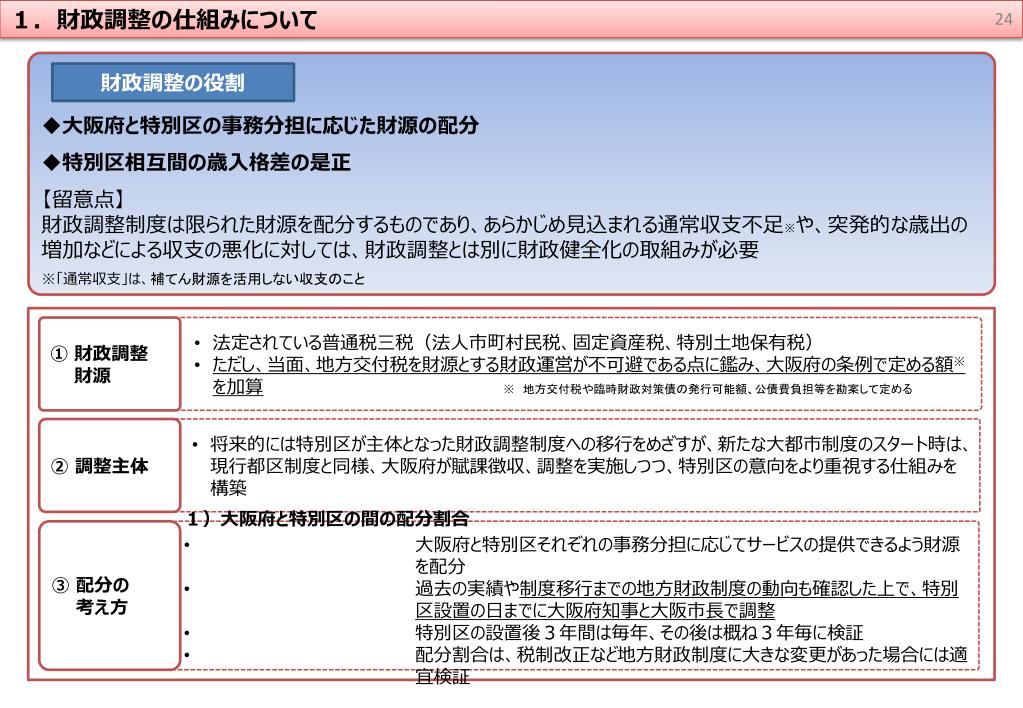Viewport: 1023px width, 708px height.
Task: Select the ① 財政調整財源 label box
Action: (x=110, y=364)
